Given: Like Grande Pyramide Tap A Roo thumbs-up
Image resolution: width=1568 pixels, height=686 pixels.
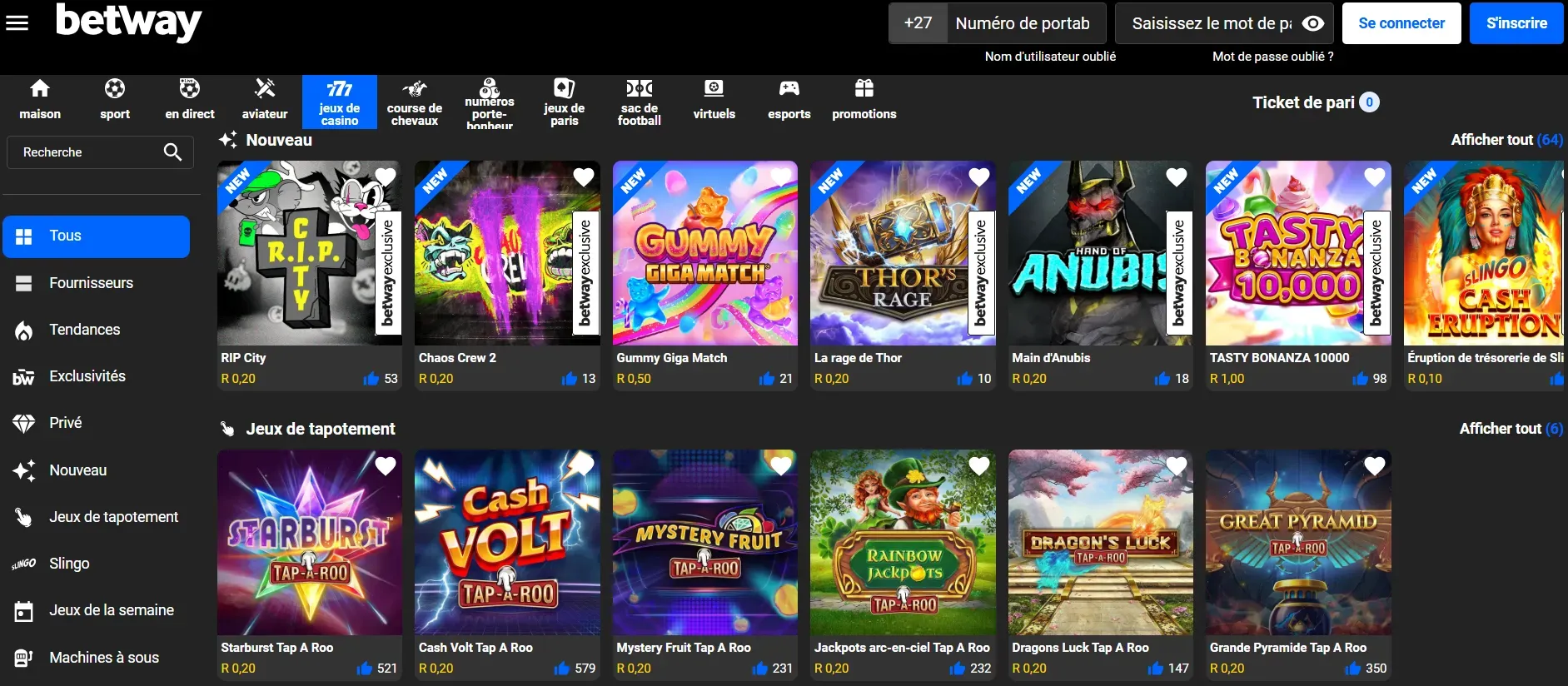Looking at the screenshot, I should 1353,669.
